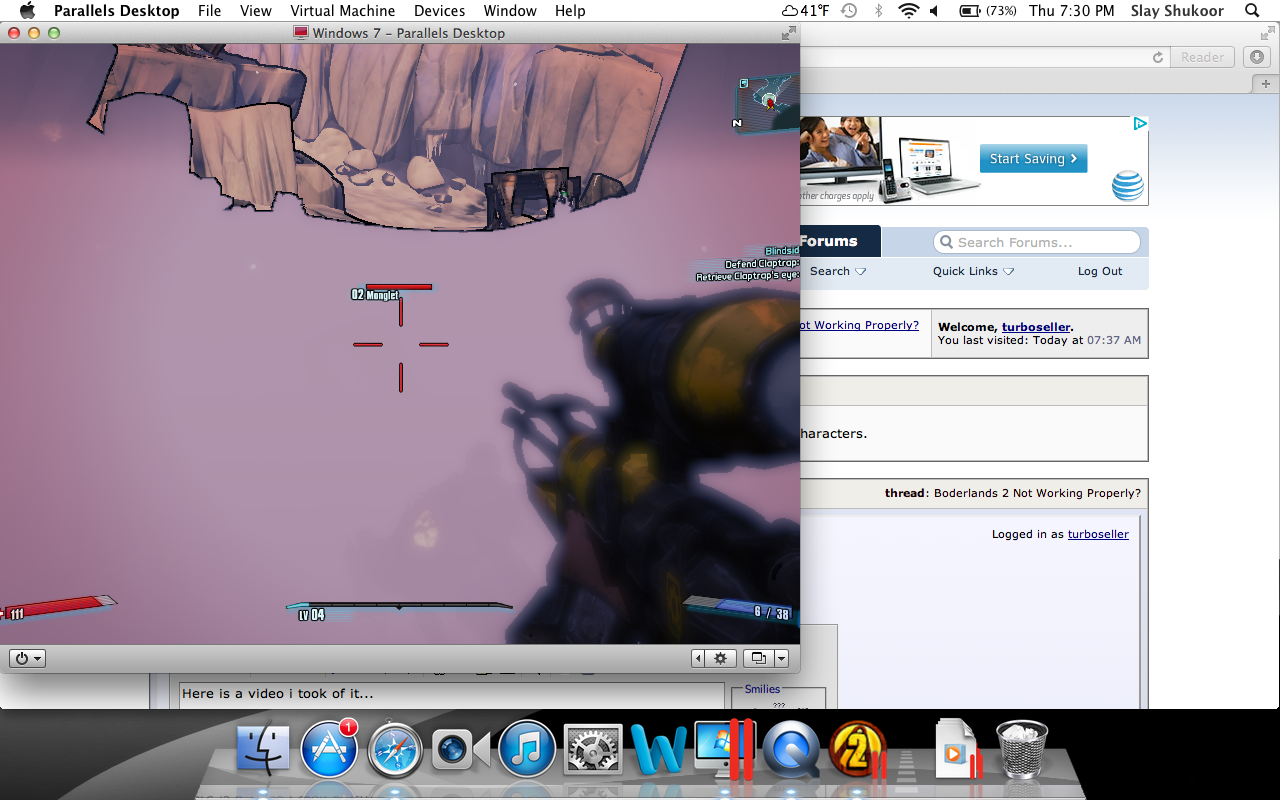Open Finder from the Dock
This screenshot has width=1280, height=800.
click(264, 750)
